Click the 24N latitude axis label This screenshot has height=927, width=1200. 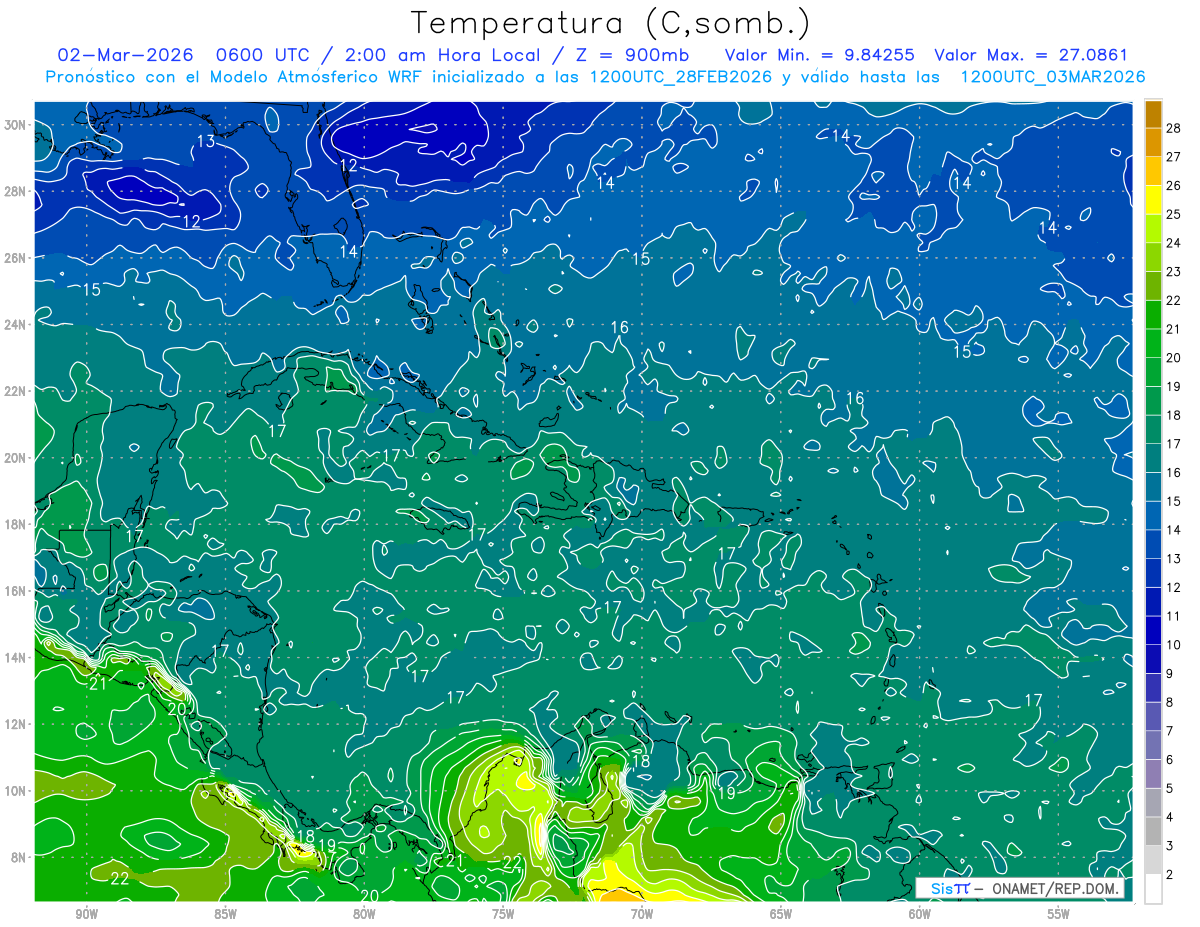tap(16, 324)
